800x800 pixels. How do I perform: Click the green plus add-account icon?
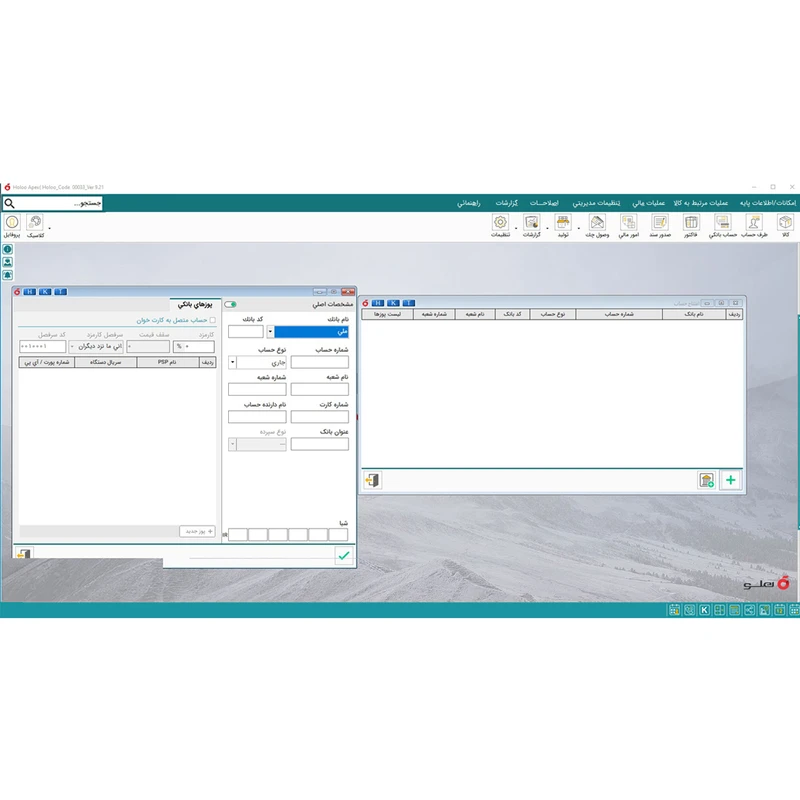click(x=731, y=480)
